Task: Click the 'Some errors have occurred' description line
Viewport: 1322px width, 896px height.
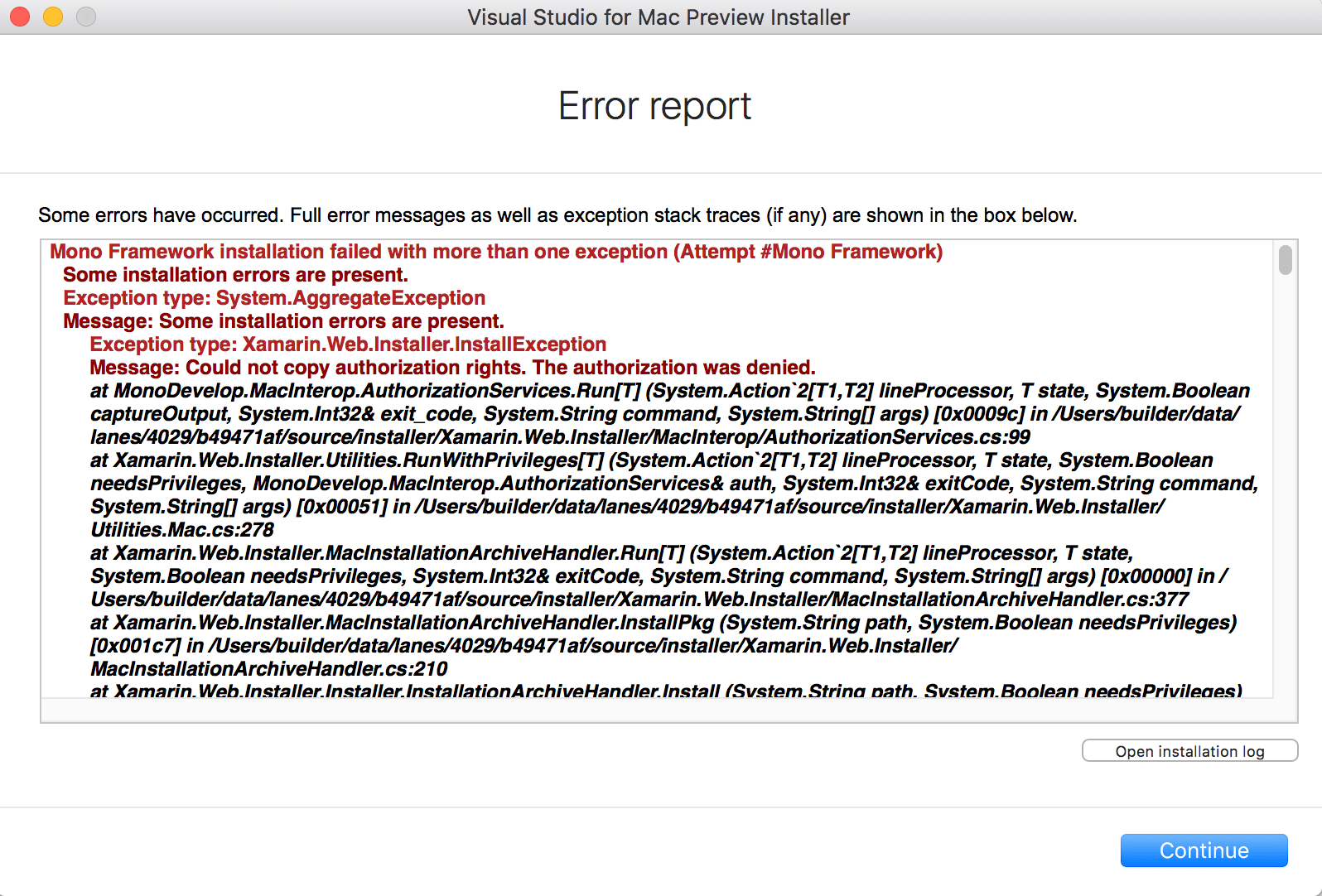Action: pos(557,215)
